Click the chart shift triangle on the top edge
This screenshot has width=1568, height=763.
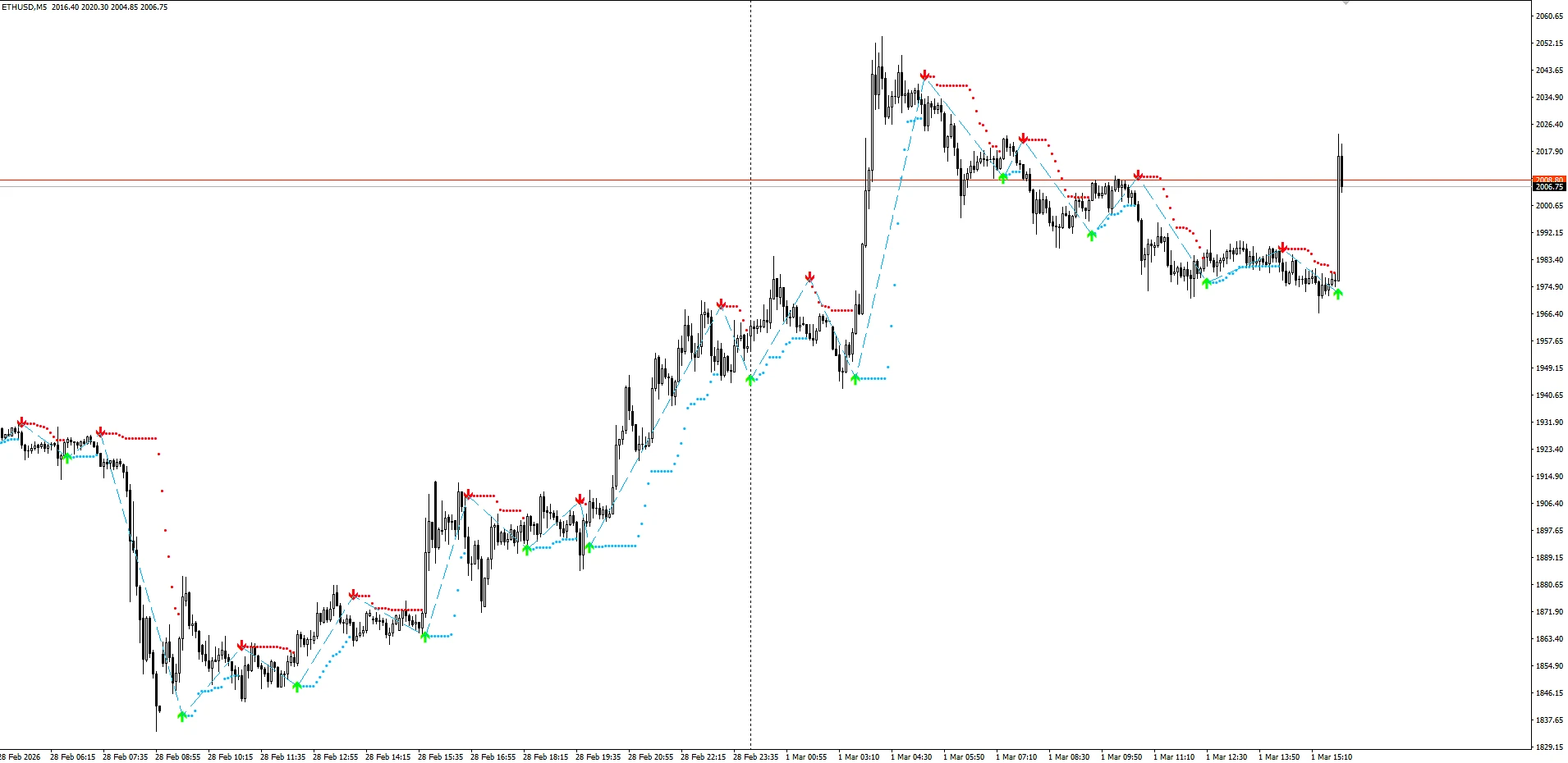(1346, 3)
